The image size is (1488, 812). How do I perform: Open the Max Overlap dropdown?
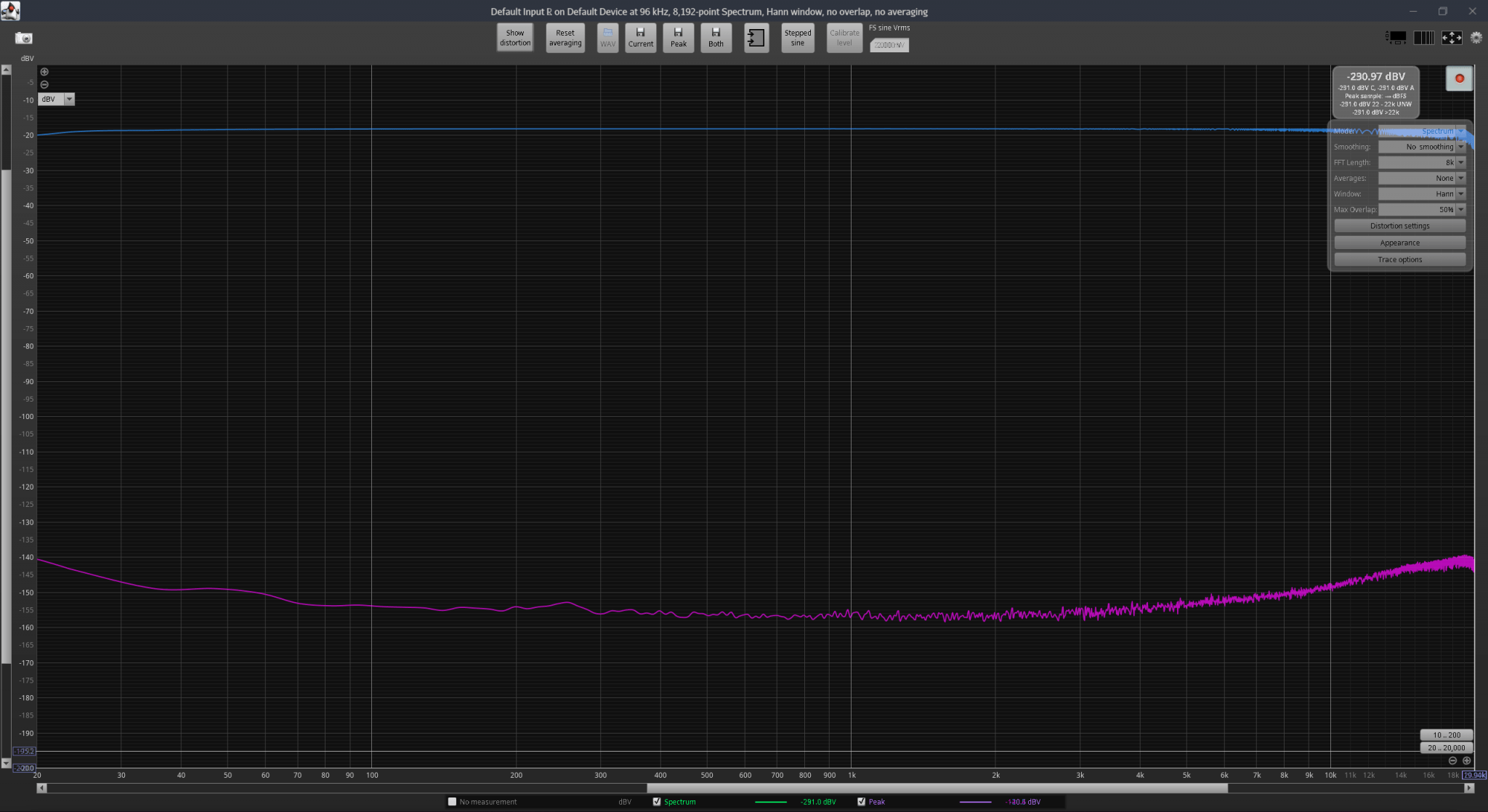[1422, 210]
